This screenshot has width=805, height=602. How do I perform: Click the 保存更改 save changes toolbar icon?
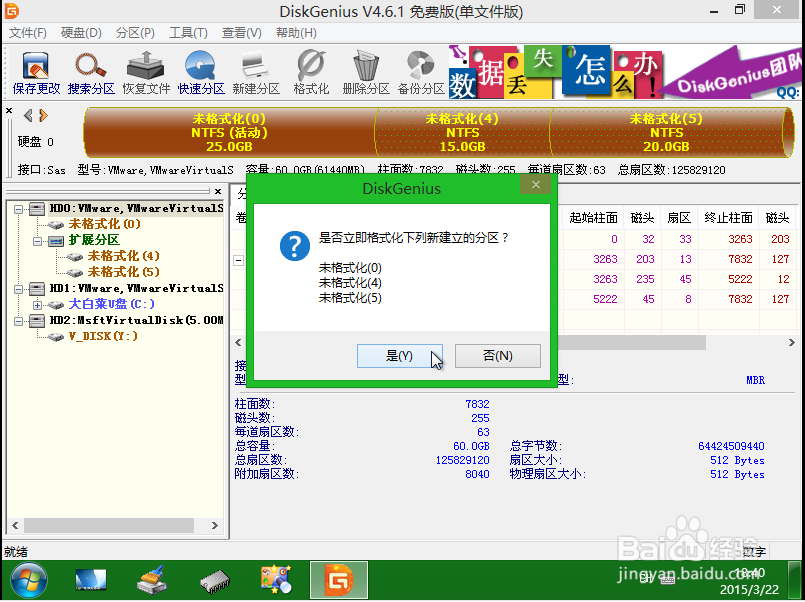click(36, 72)
